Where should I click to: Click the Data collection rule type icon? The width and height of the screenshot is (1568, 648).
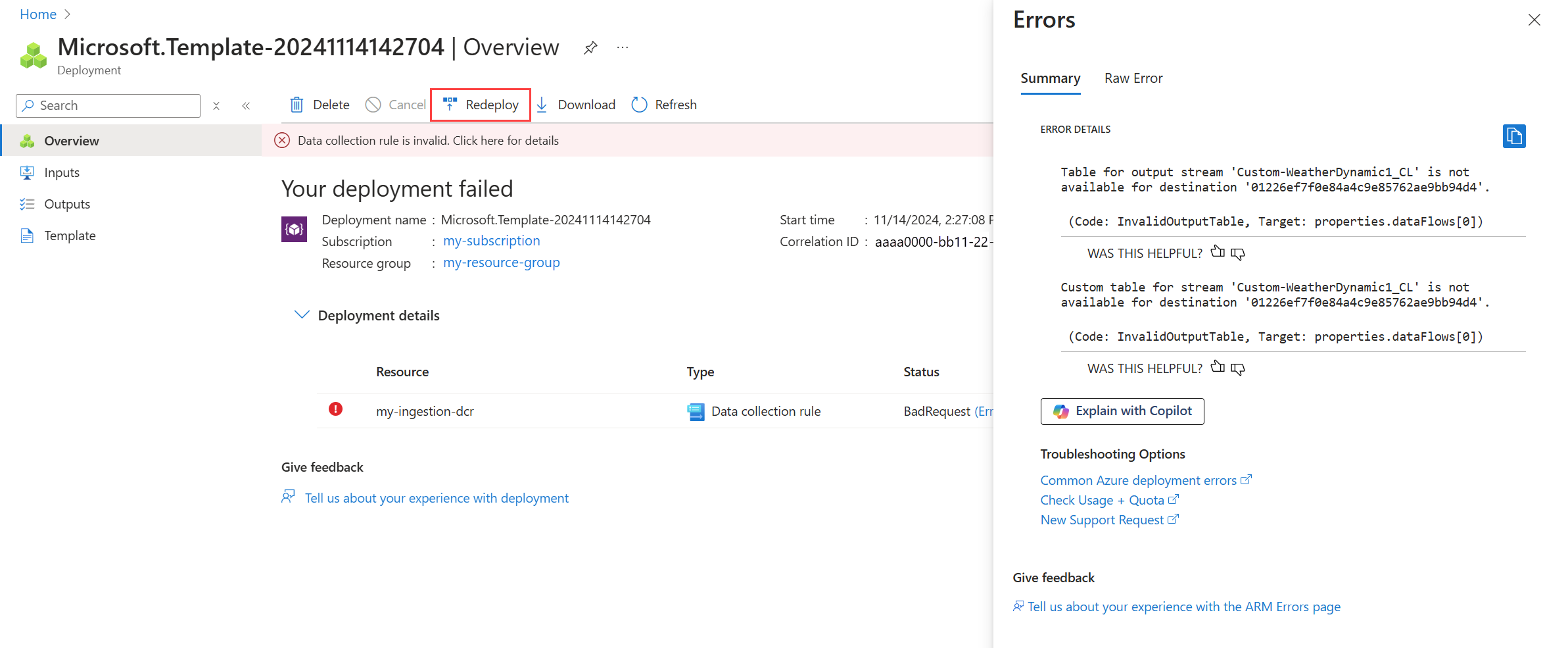696,411
